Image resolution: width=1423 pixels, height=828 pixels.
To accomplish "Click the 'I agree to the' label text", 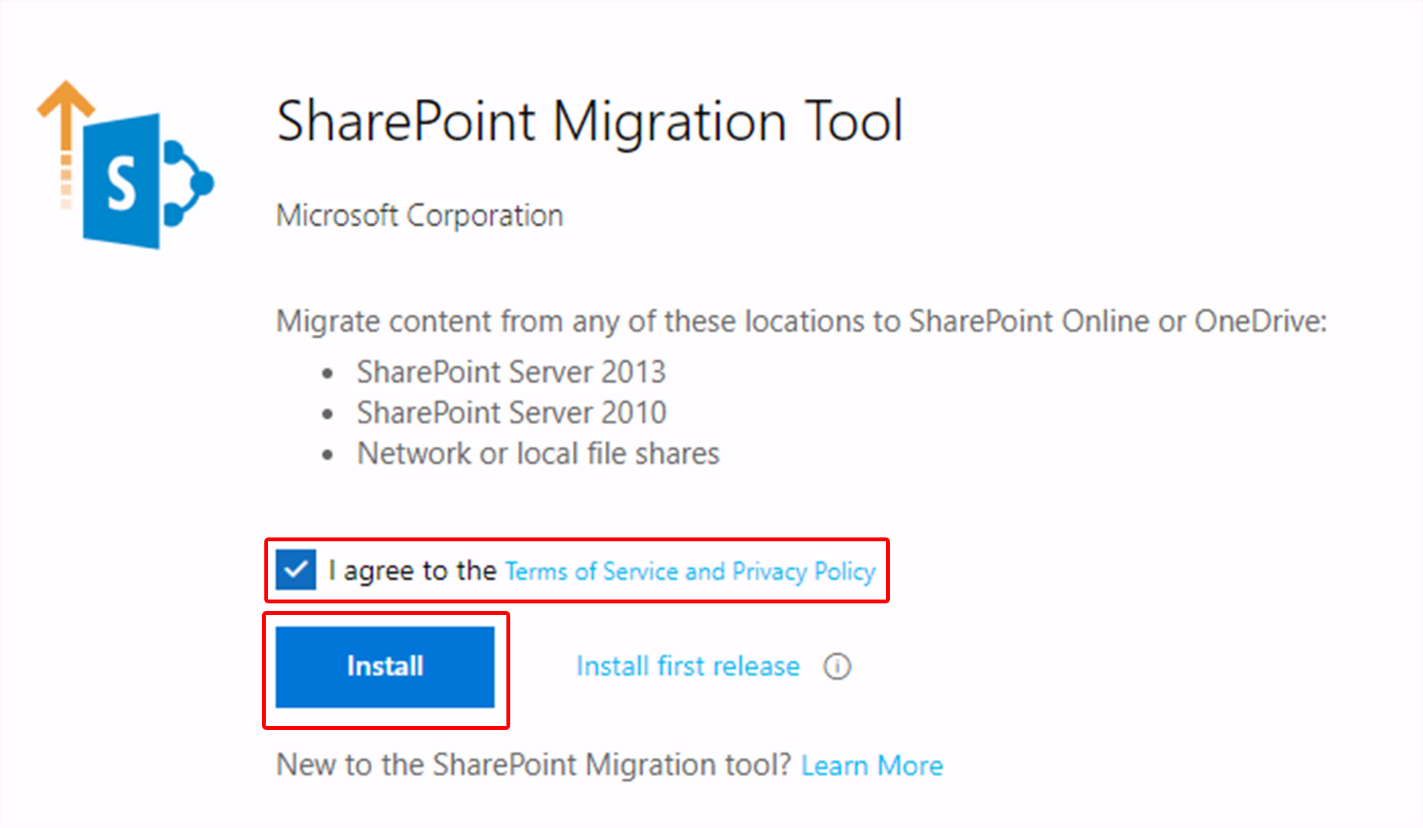I will (412, 571).
